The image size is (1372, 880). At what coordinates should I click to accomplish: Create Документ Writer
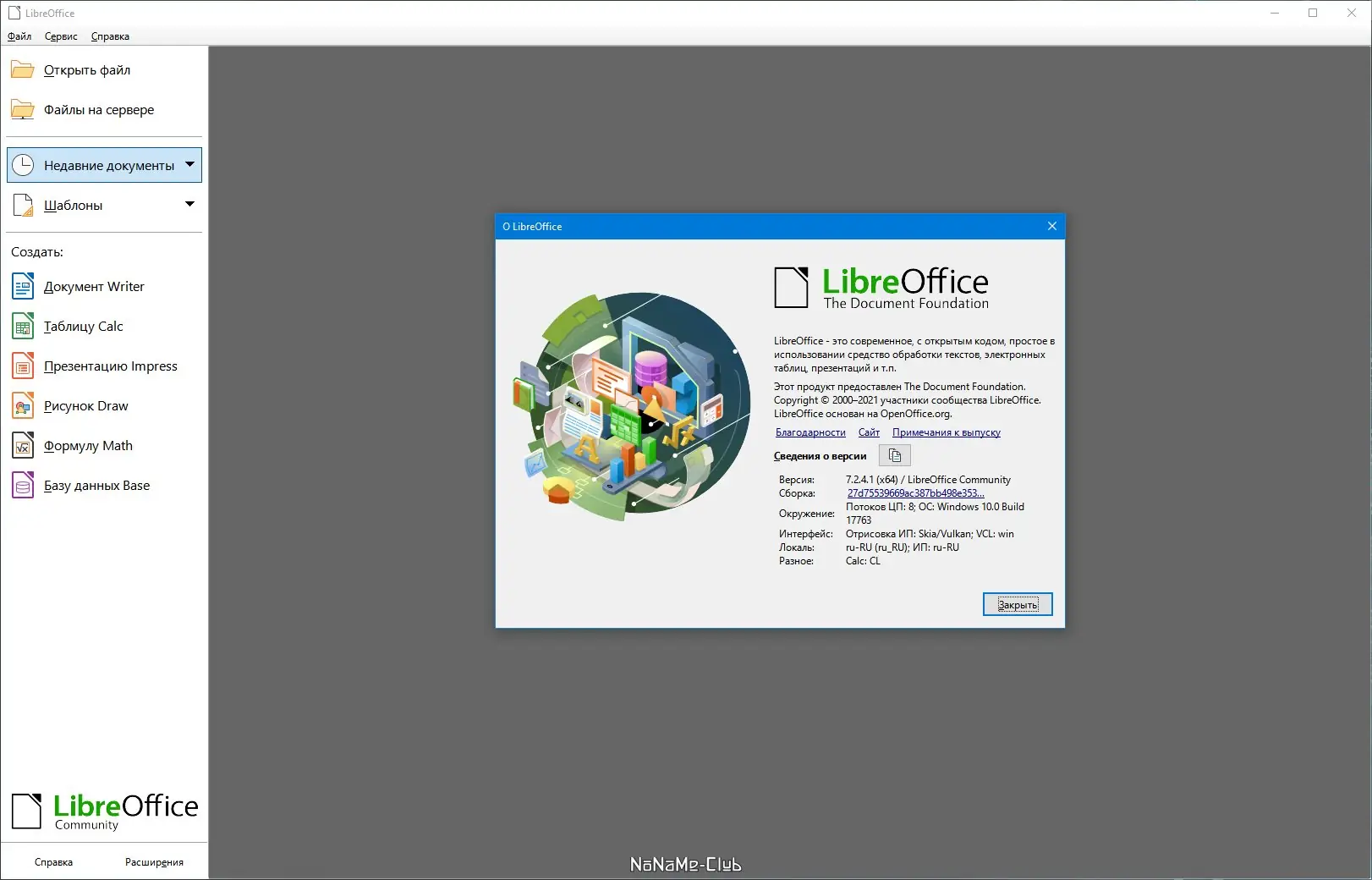pos(94,286)
